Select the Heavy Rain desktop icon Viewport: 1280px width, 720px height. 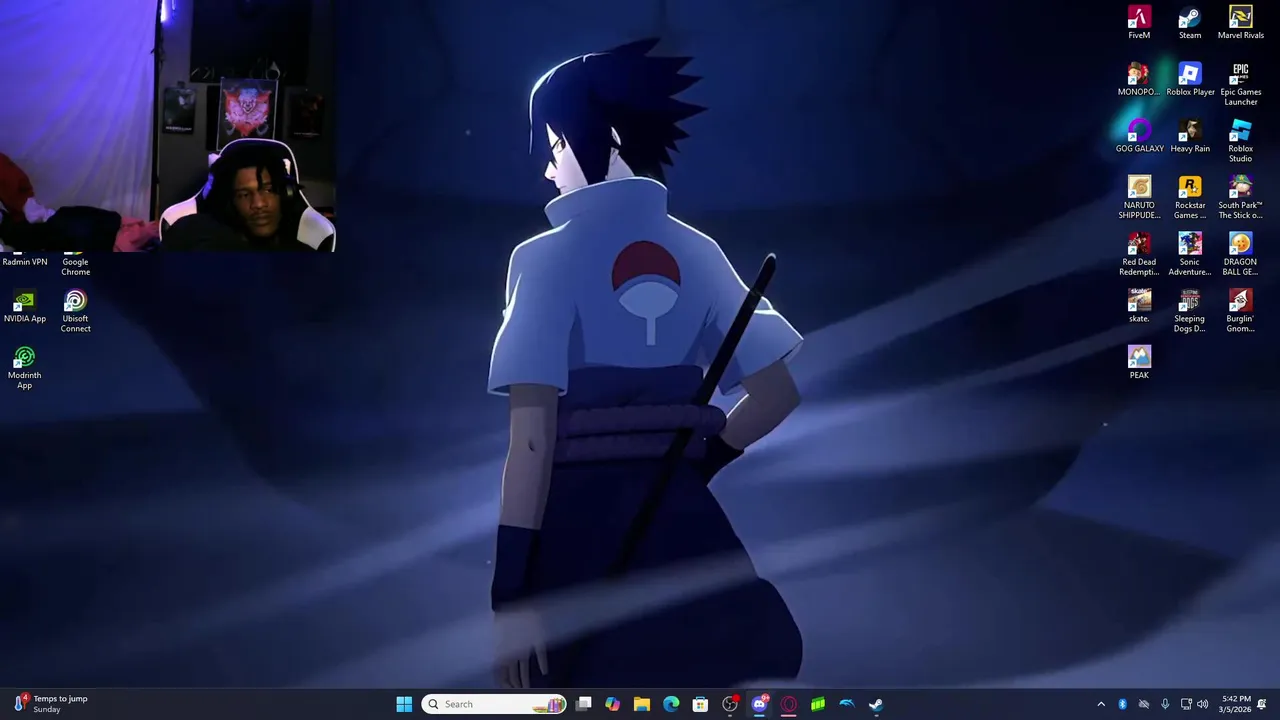(1190, 137)
